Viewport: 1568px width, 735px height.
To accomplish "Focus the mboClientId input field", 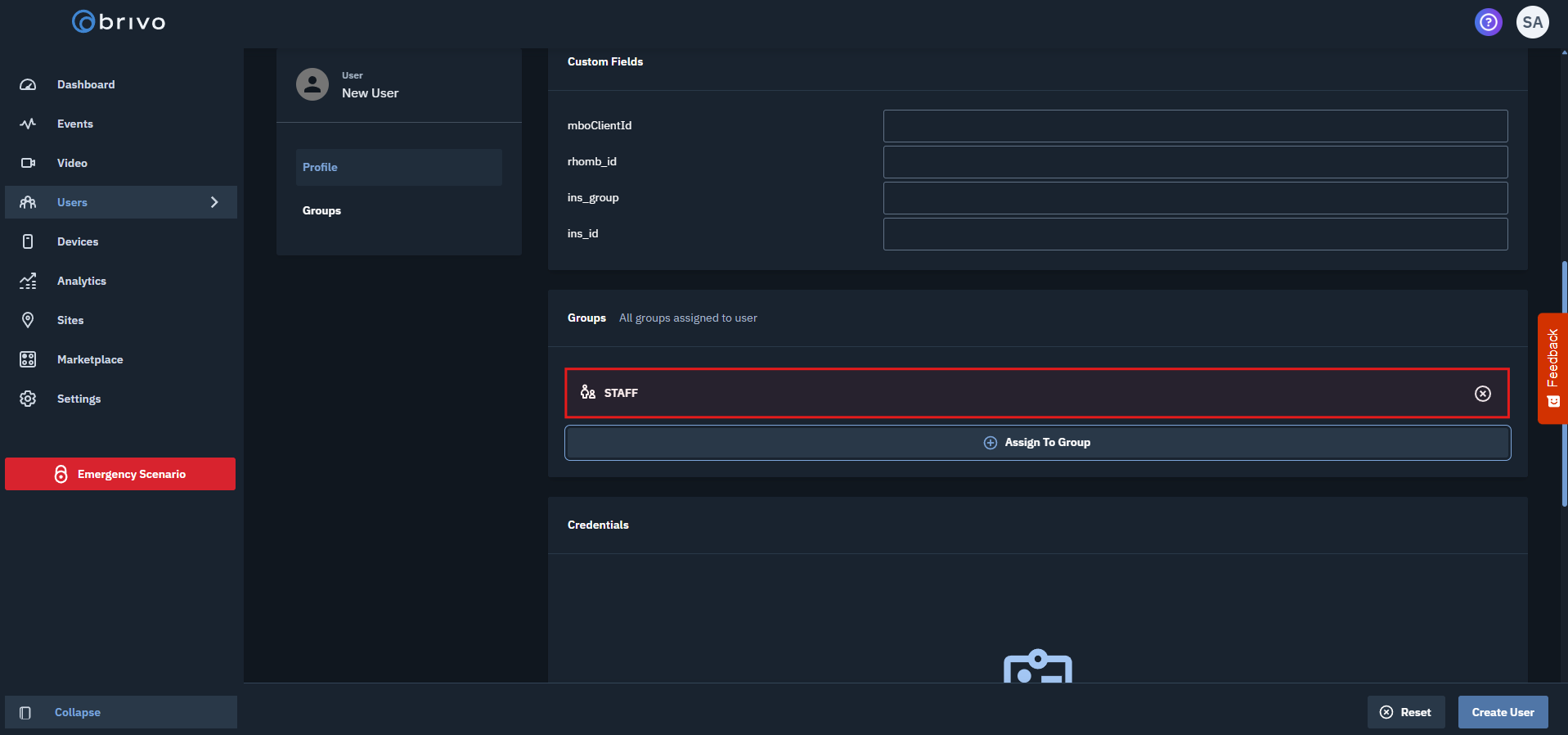I will 1195,126.
